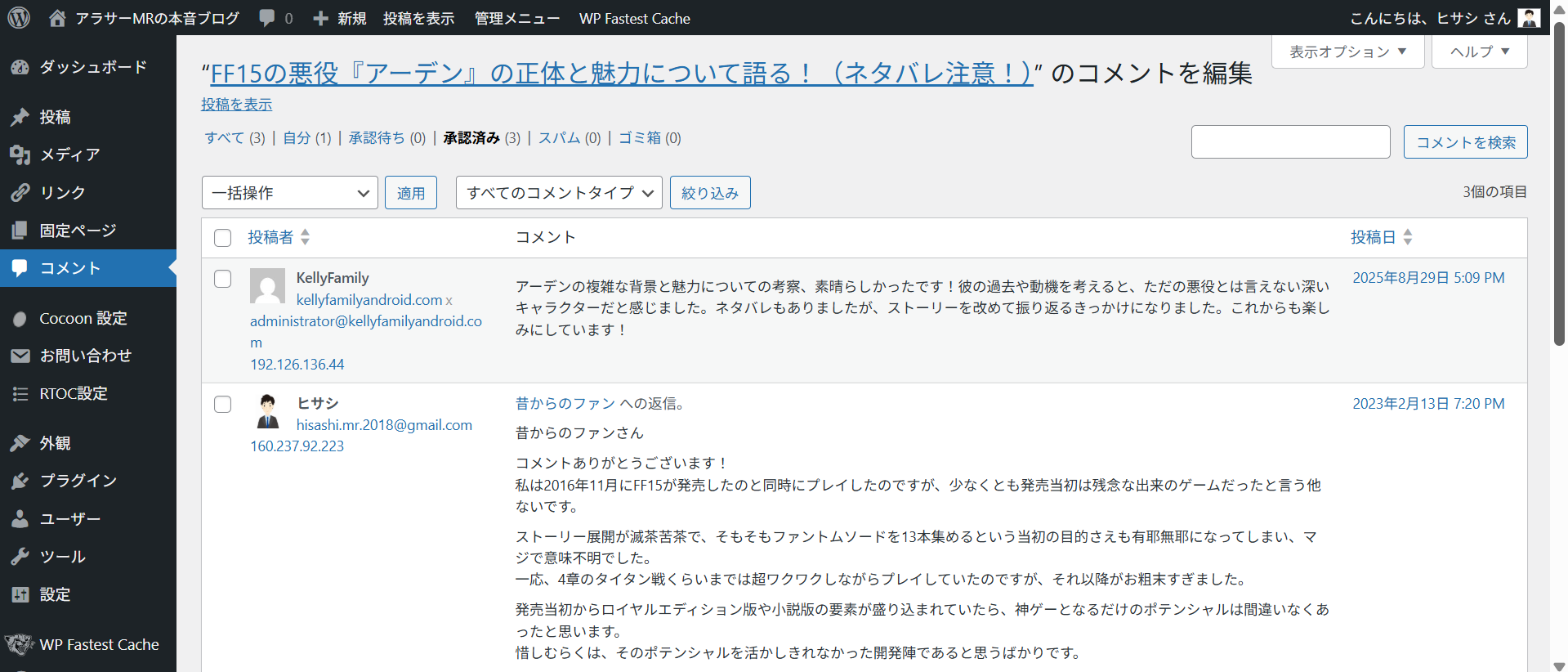The width and height of the screenshot is (1568, 672).
Task: Click the home icon for the site name
Action: point(57,18)
